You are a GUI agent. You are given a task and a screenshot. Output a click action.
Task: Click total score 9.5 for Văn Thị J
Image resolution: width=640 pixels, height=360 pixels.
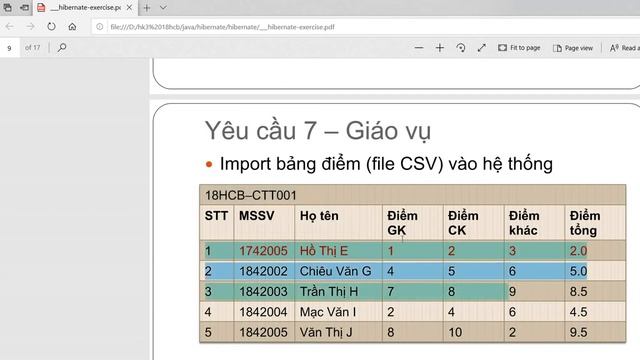coord(578,332)
